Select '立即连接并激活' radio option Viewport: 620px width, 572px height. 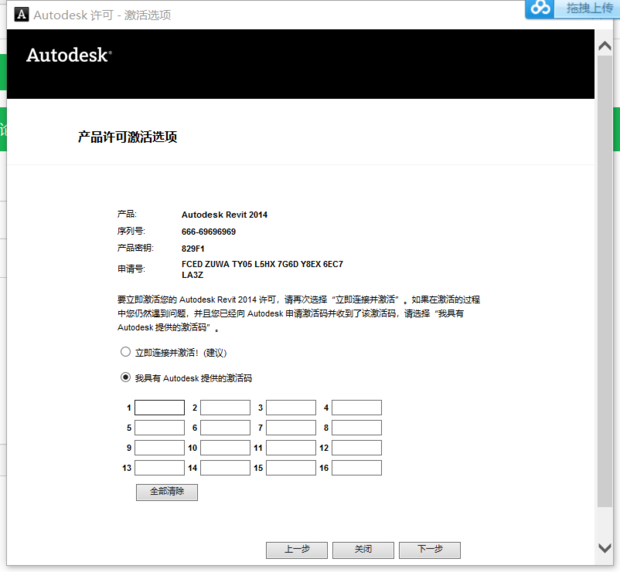click(125, 352)
